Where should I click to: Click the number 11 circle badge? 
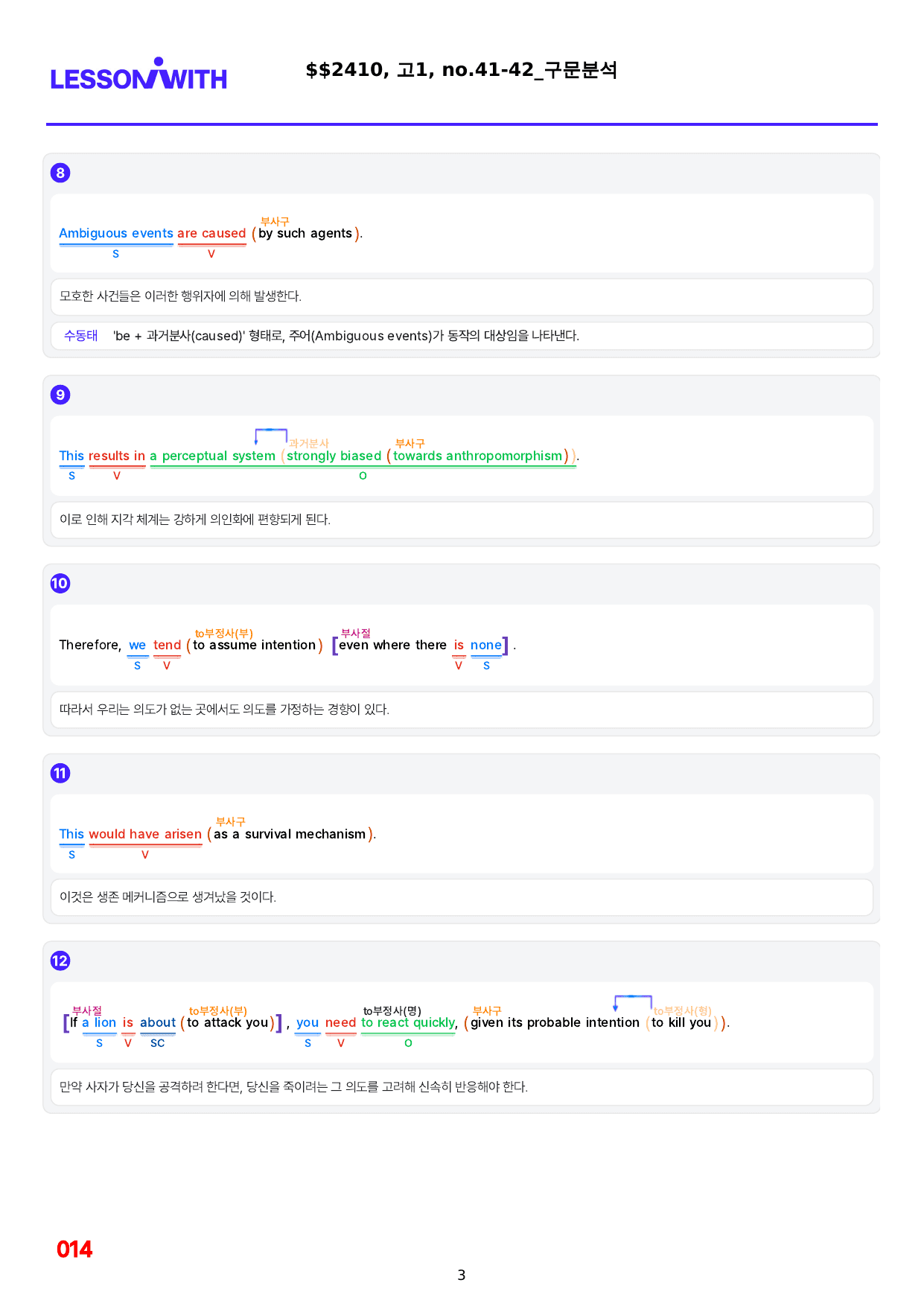[60, 773]
